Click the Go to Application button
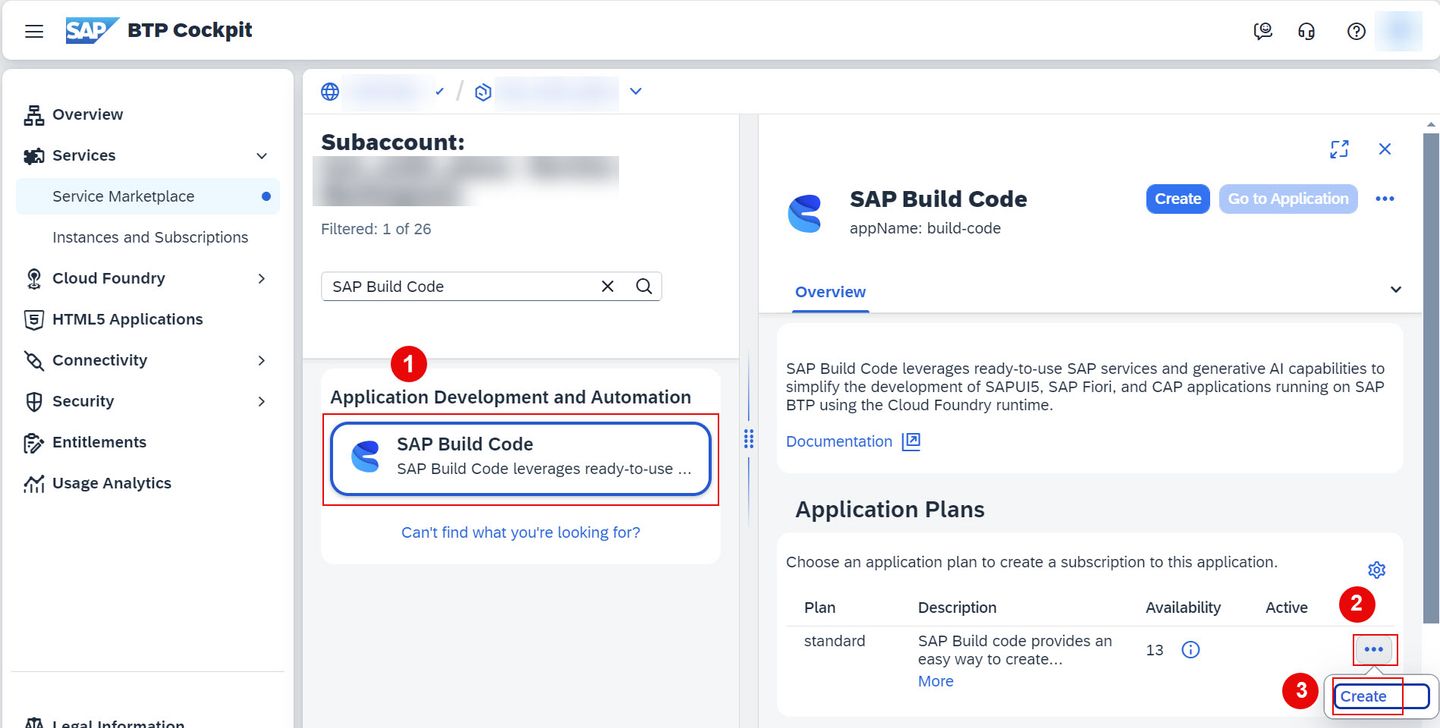Screen dimensions: 1440x728 [x=1288, y=199]
